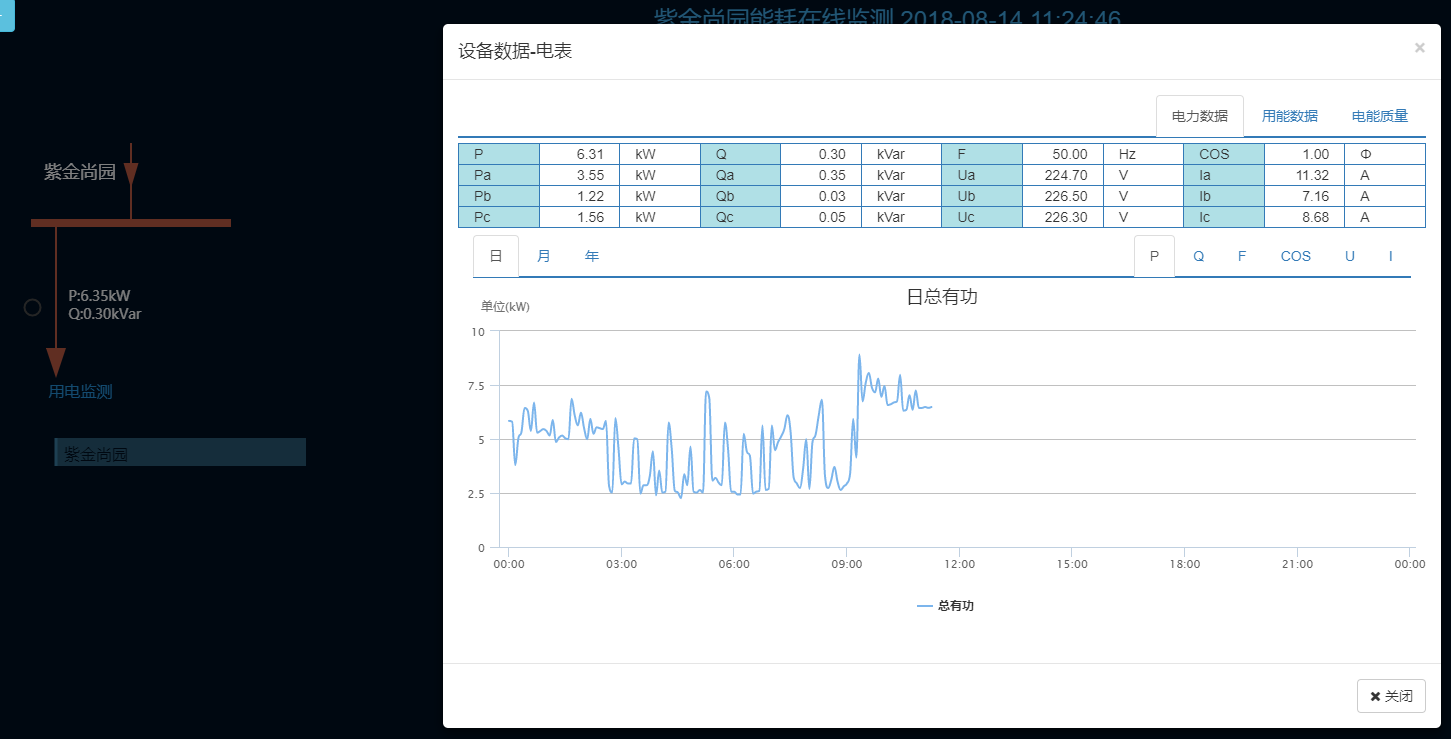Screen dimensions: 1451x739
Task: Click the Ic value 8.68 cell
Action: click(1304, 217)
